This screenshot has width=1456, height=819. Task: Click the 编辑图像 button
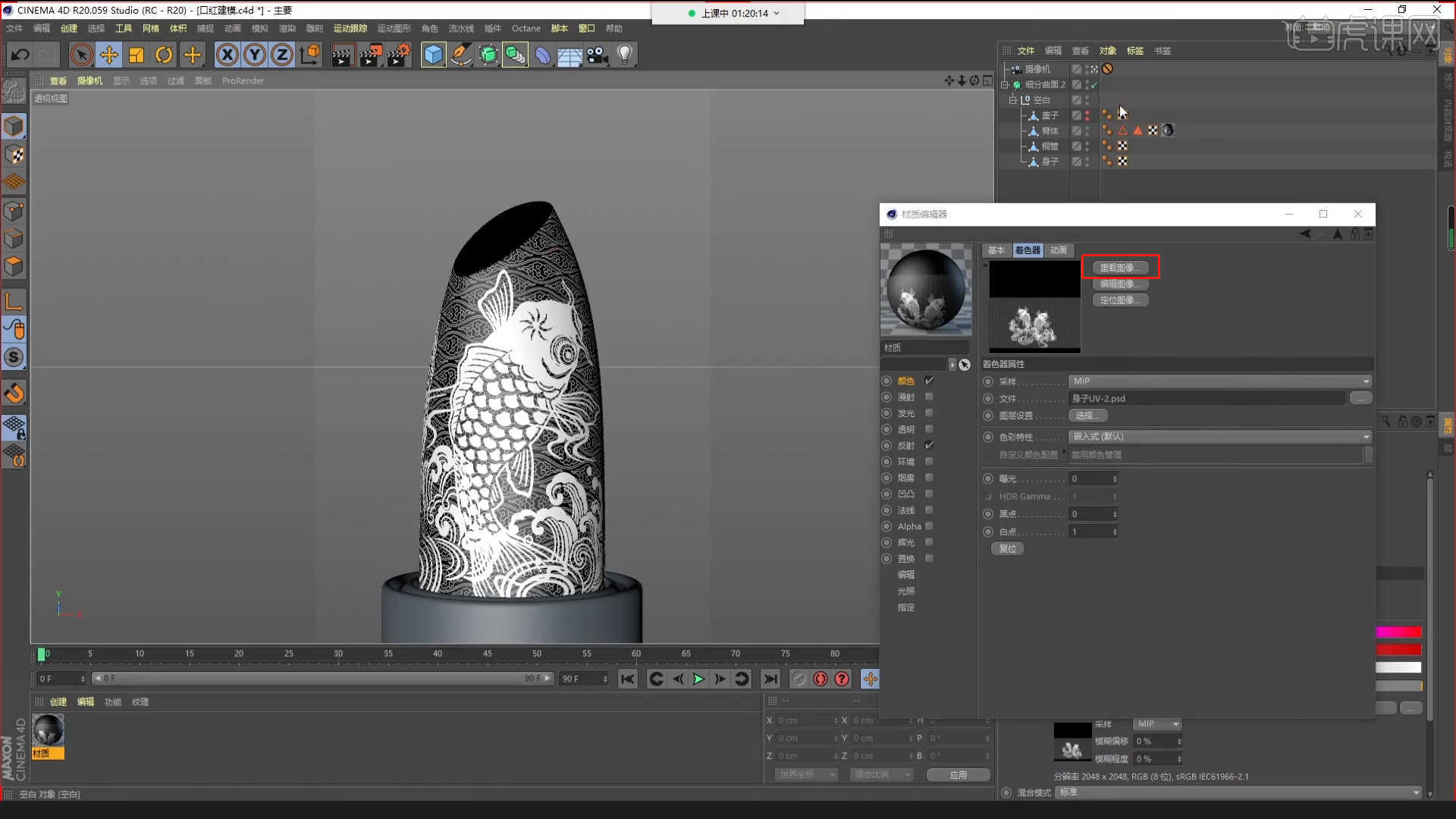click(1120, 284)
